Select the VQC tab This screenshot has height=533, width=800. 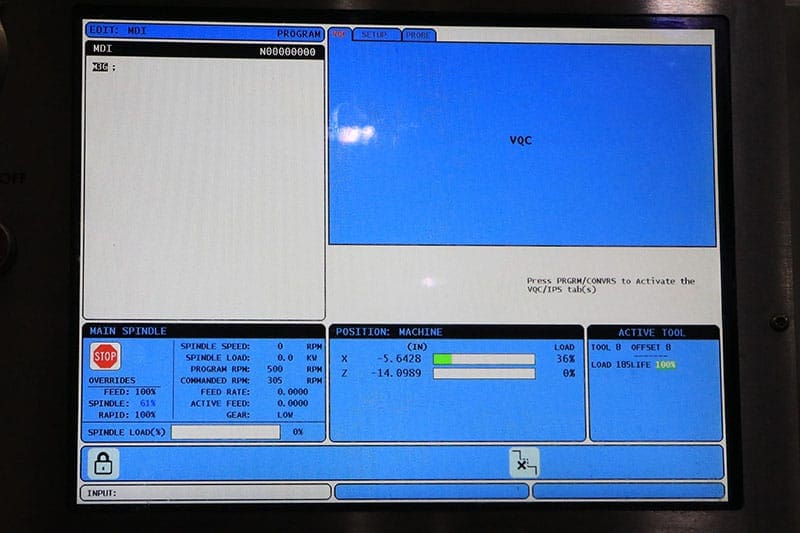coord(340,34)
